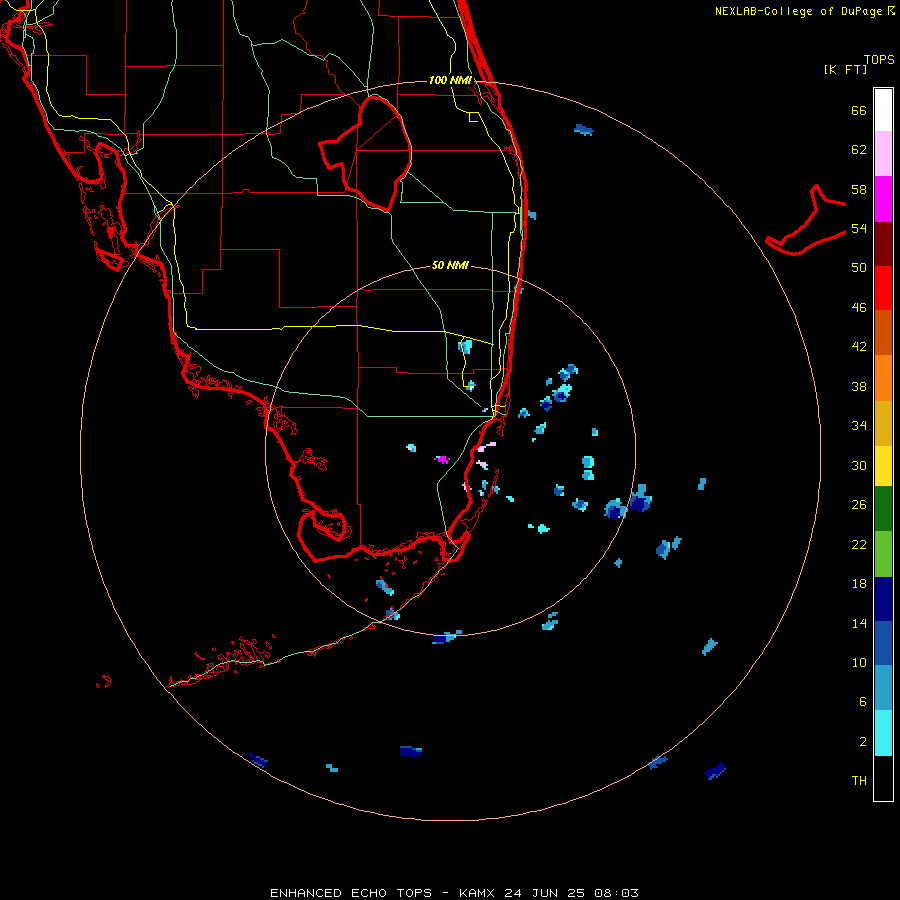Click the white color swatch above 66
Screen dimensions: 900x900
pyautogui.click(x=883, y=110)
